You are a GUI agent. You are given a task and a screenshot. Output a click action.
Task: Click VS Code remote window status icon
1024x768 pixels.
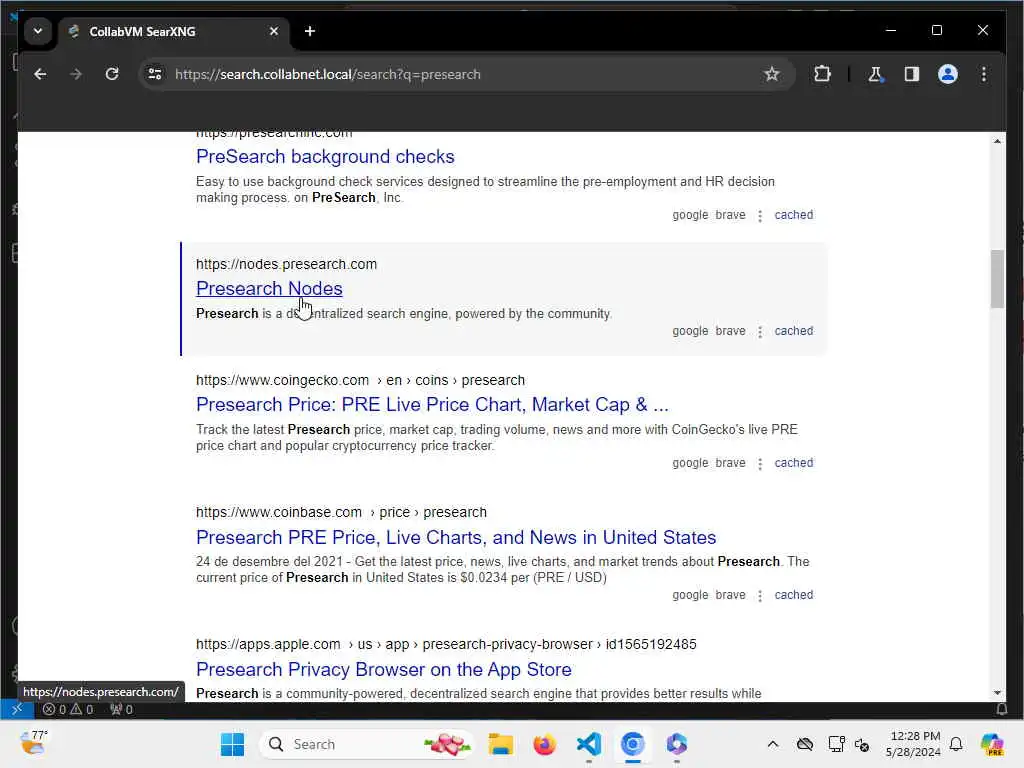(17, 709)
